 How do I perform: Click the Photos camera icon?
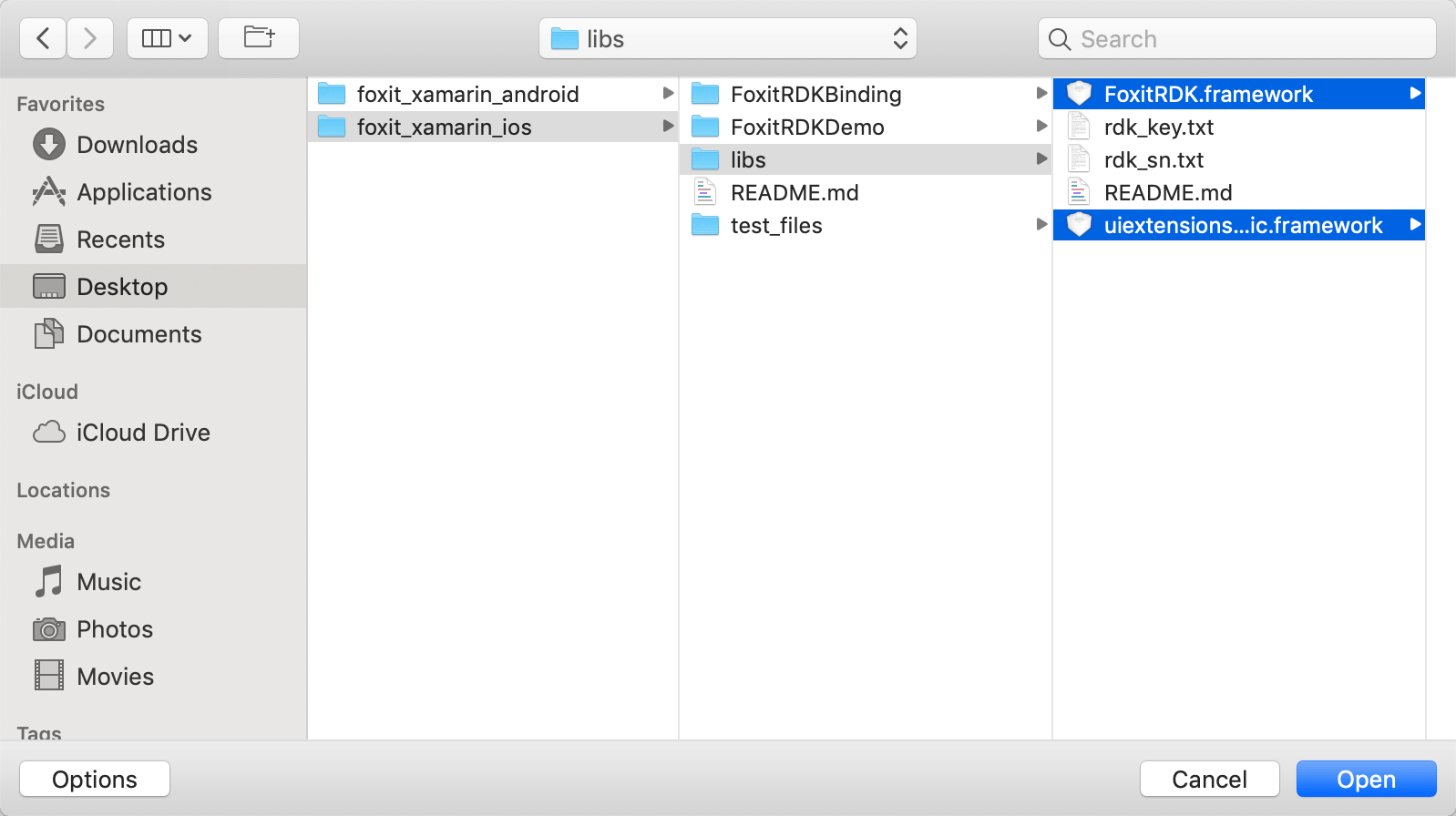coord(49,628)
